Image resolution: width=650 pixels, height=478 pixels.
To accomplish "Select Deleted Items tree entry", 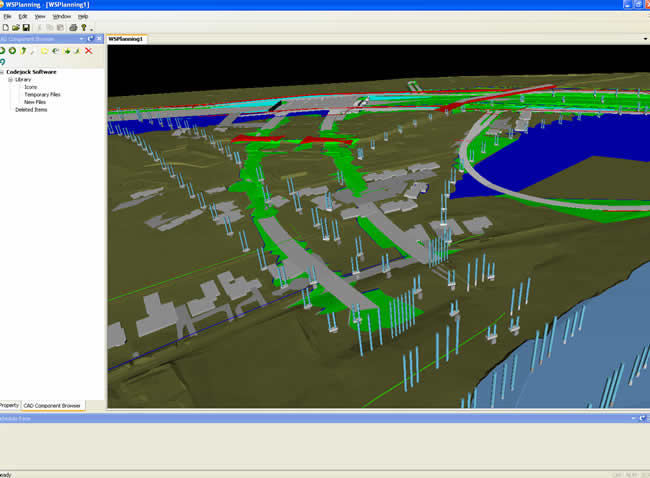I will pyautogui.click(x=30, y=109).
